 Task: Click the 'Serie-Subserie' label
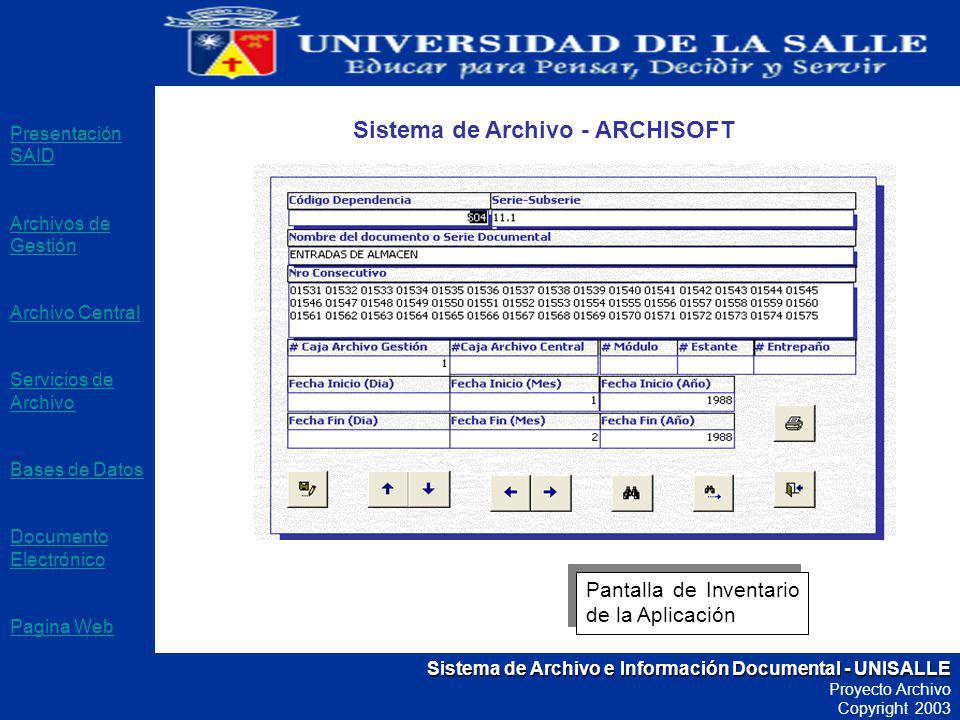(x=536, y=200)
